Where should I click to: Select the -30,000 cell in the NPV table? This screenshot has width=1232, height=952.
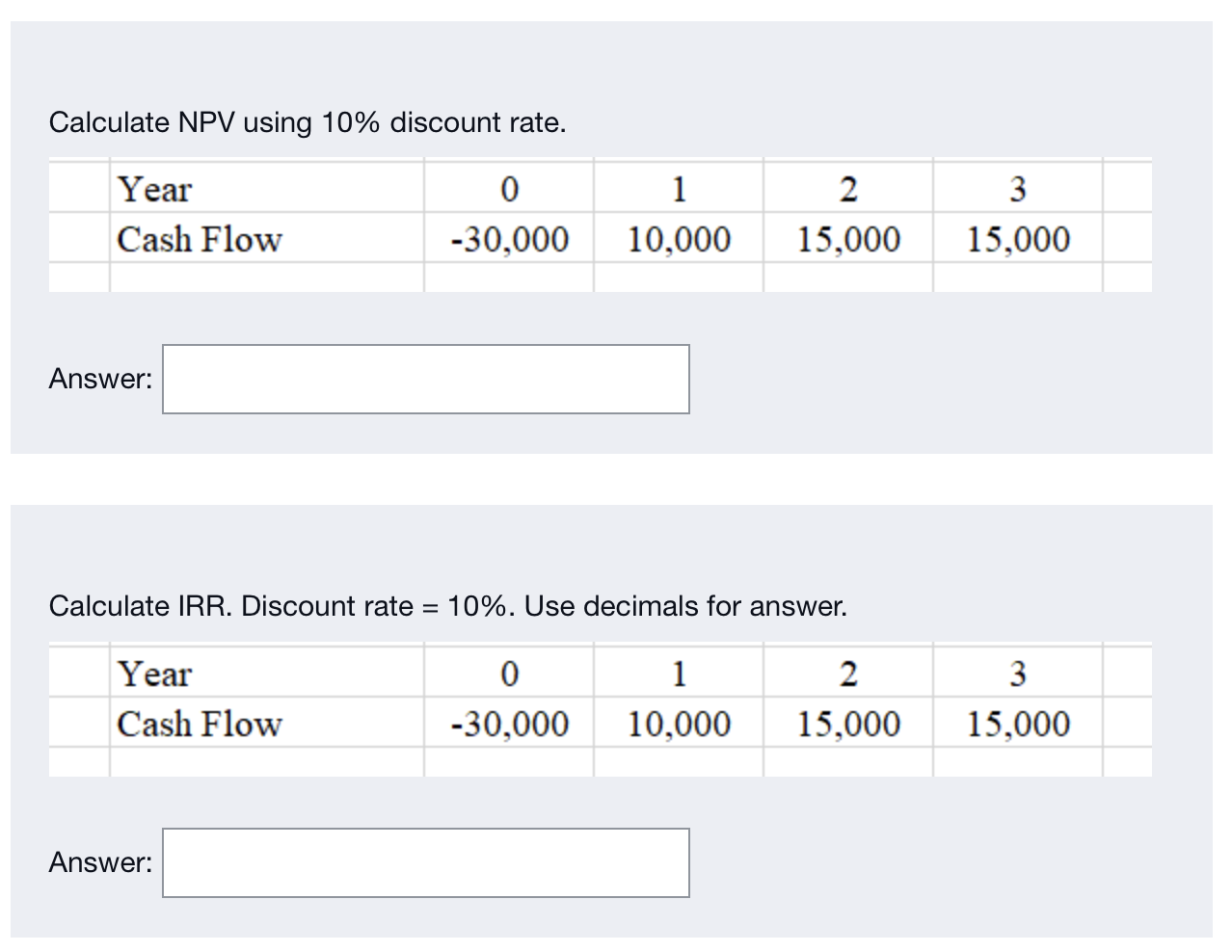(x=510, y=240)
